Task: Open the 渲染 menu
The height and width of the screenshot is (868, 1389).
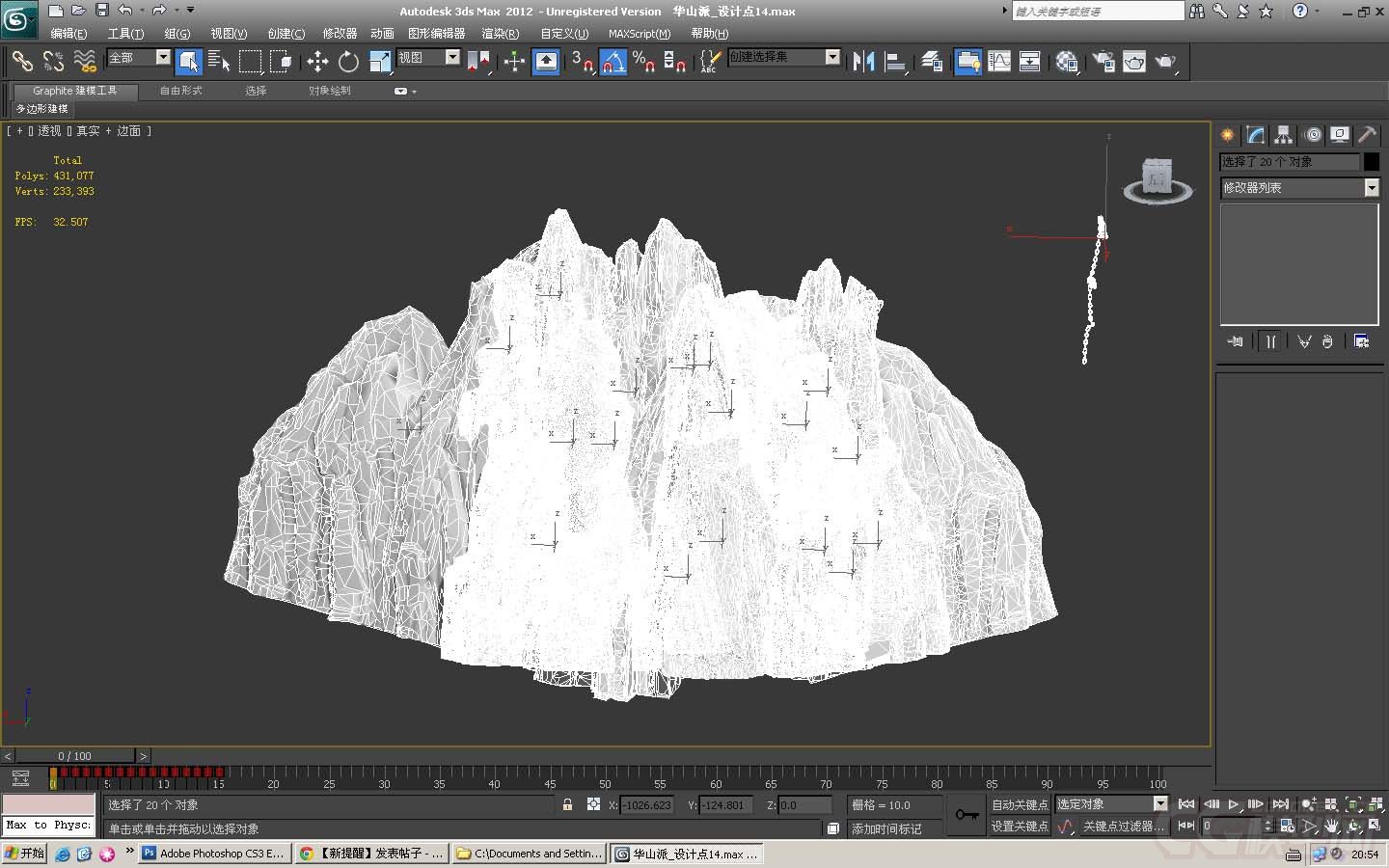Action: (x=501, y=33)
